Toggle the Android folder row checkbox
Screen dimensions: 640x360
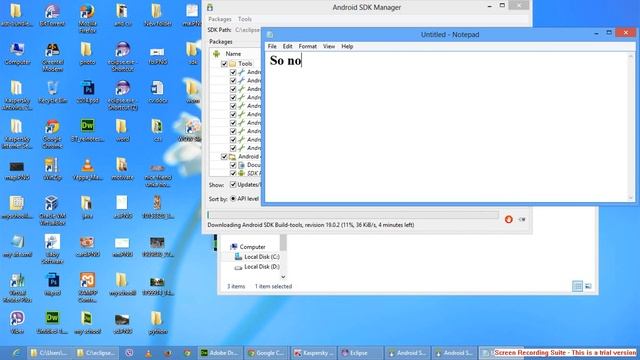point(224,157)
